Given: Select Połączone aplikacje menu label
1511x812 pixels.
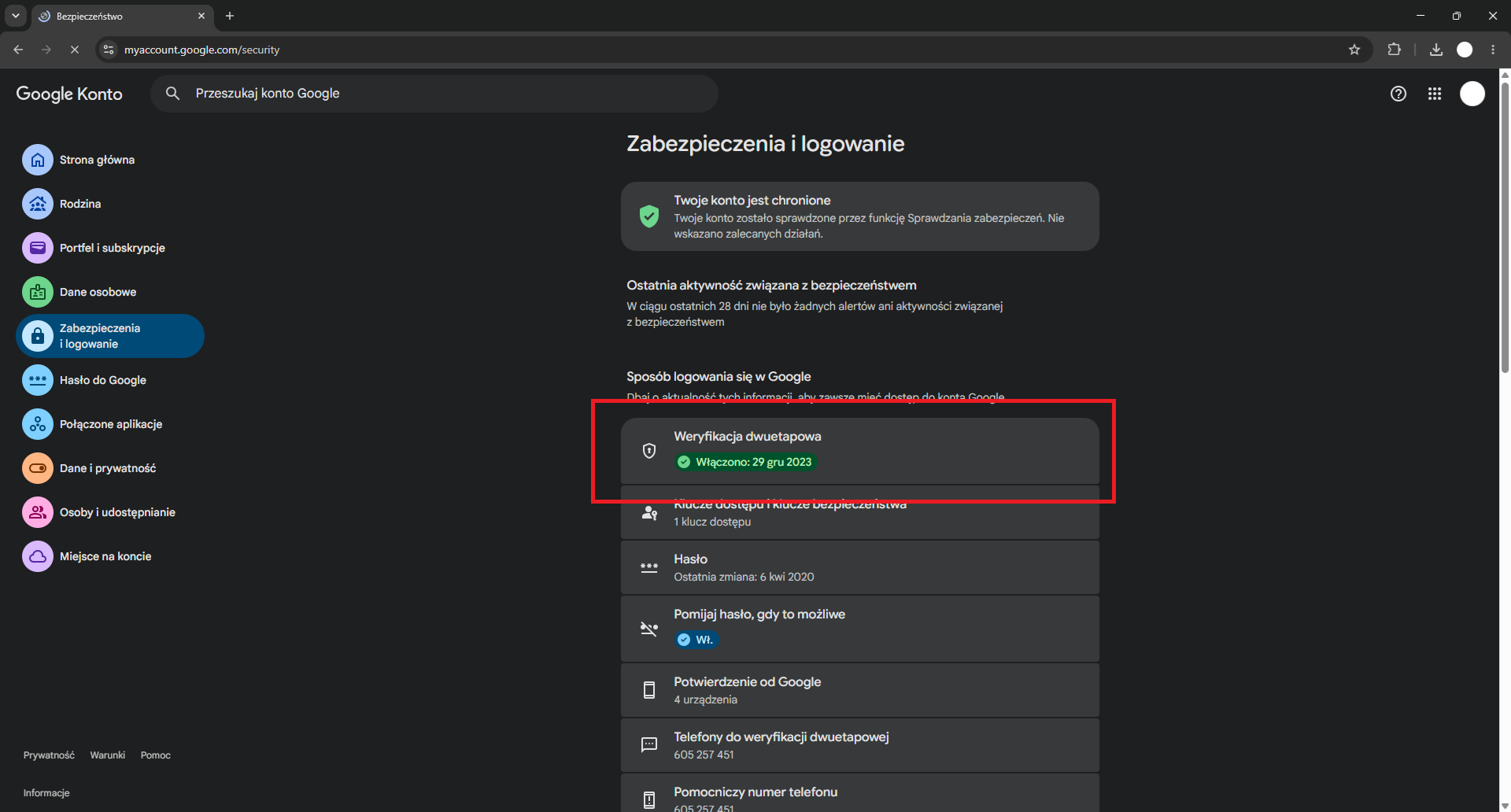Looking at the screenshot, I should coord(111,424).
